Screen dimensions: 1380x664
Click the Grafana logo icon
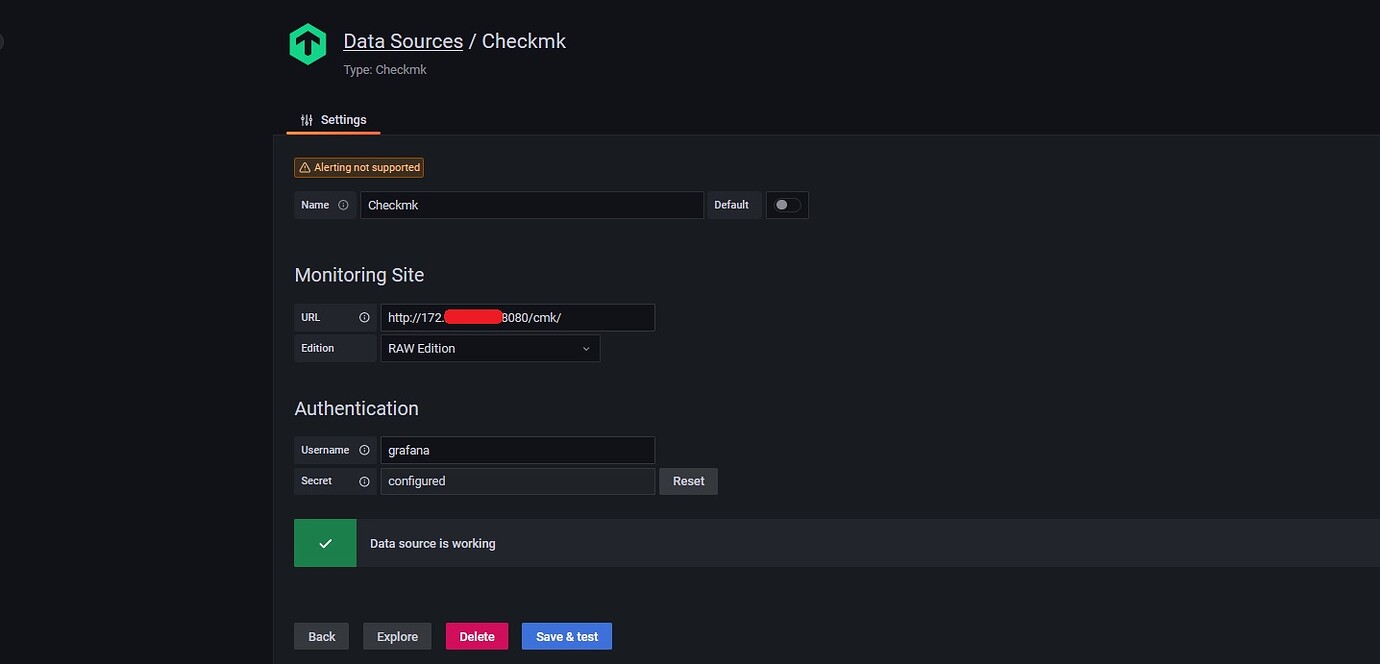(x=307, y=43)
